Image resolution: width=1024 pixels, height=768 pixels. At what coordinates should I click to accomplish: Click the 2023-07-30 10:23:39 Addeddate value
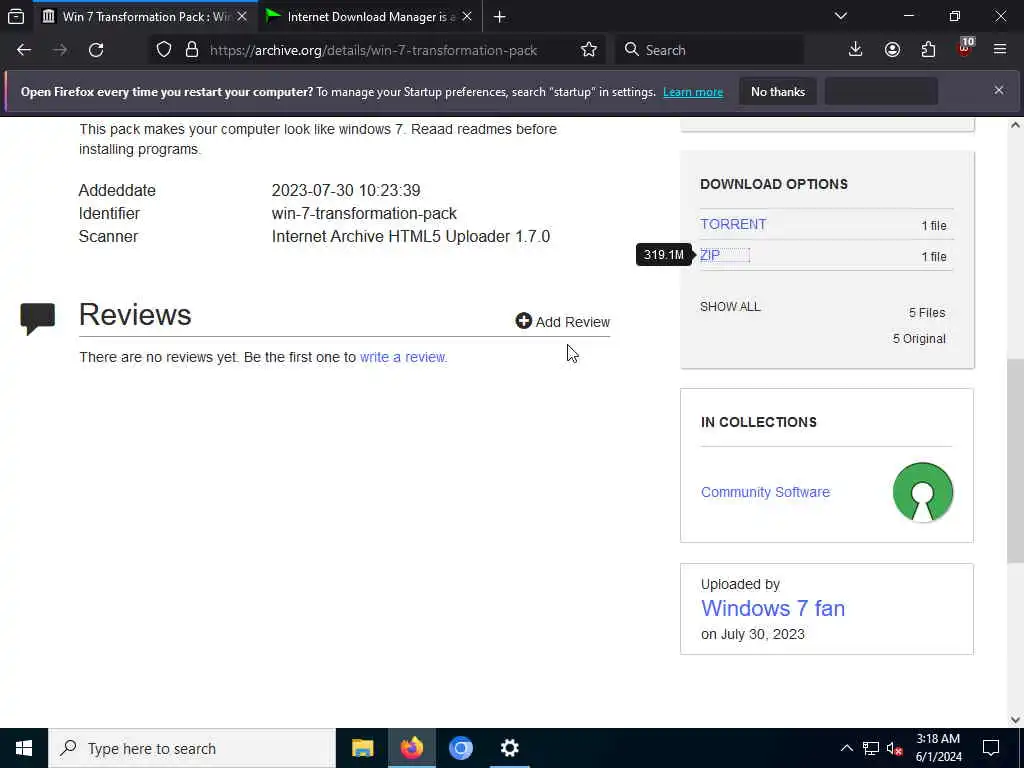(345, 191)
